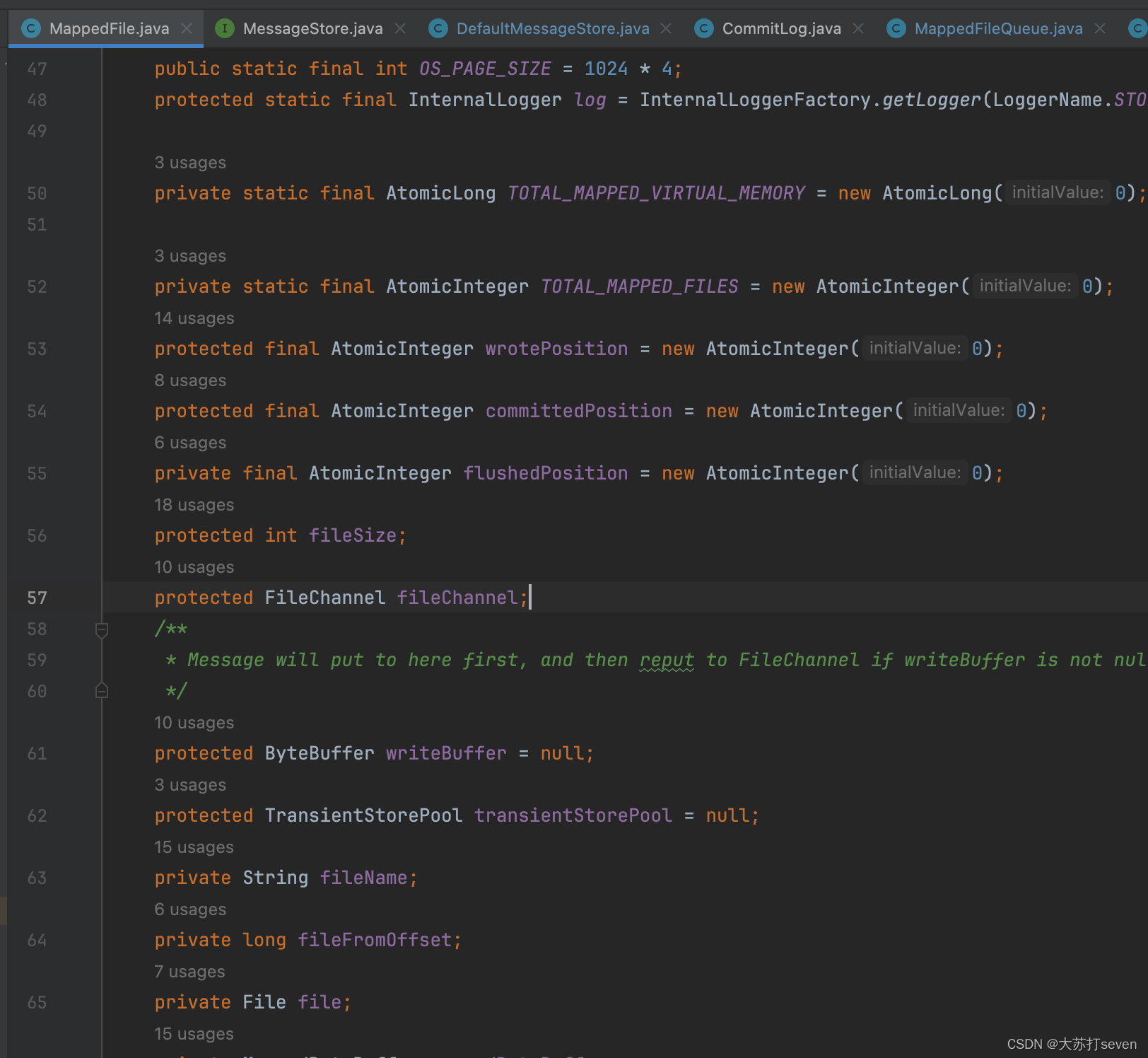The width and height of the screenshot is (1148, 1058).
Task: Click the fileSize field name
Action: pyautogui.click(x=352, y=536)
